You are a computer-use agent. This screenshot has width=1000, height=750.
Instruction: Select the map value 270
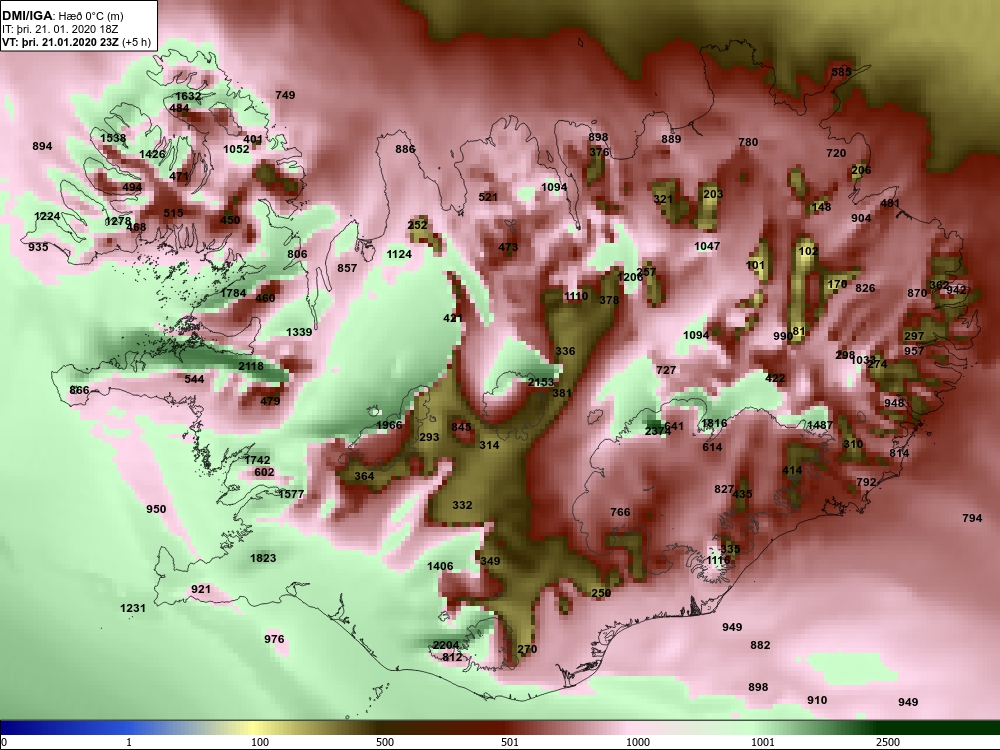(x=527, y=649)
